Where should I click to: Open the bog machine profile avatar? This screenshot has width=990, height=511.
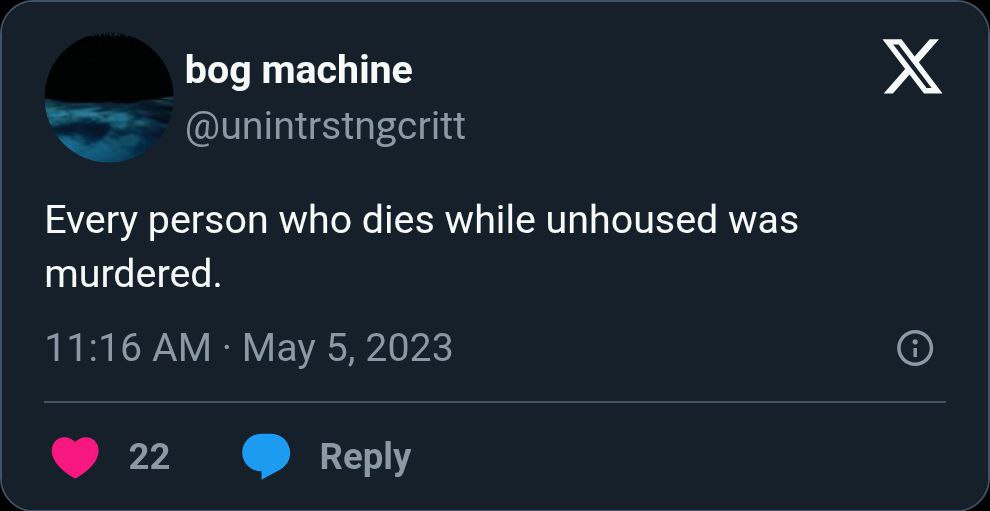pos(108,98)
